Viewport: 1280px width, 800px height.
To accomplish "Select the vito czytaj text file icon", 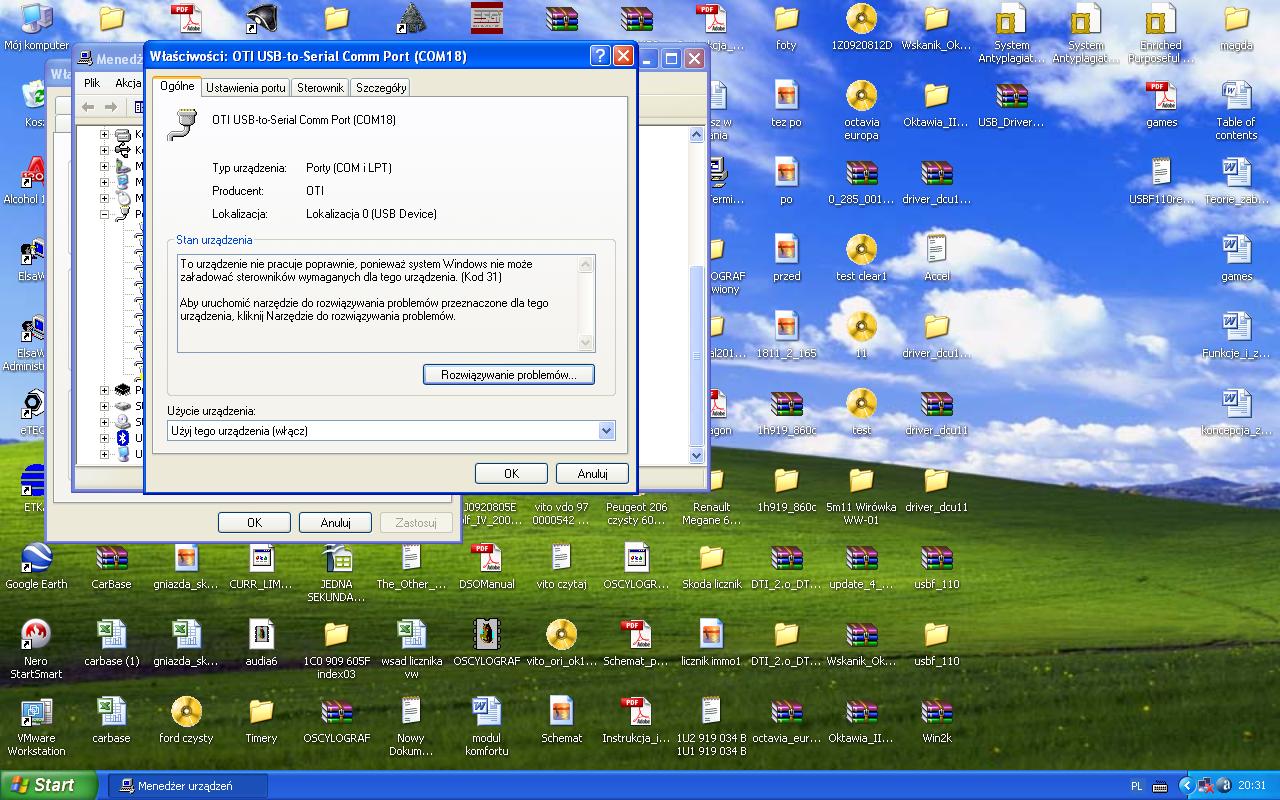I will tap(561, 565).
